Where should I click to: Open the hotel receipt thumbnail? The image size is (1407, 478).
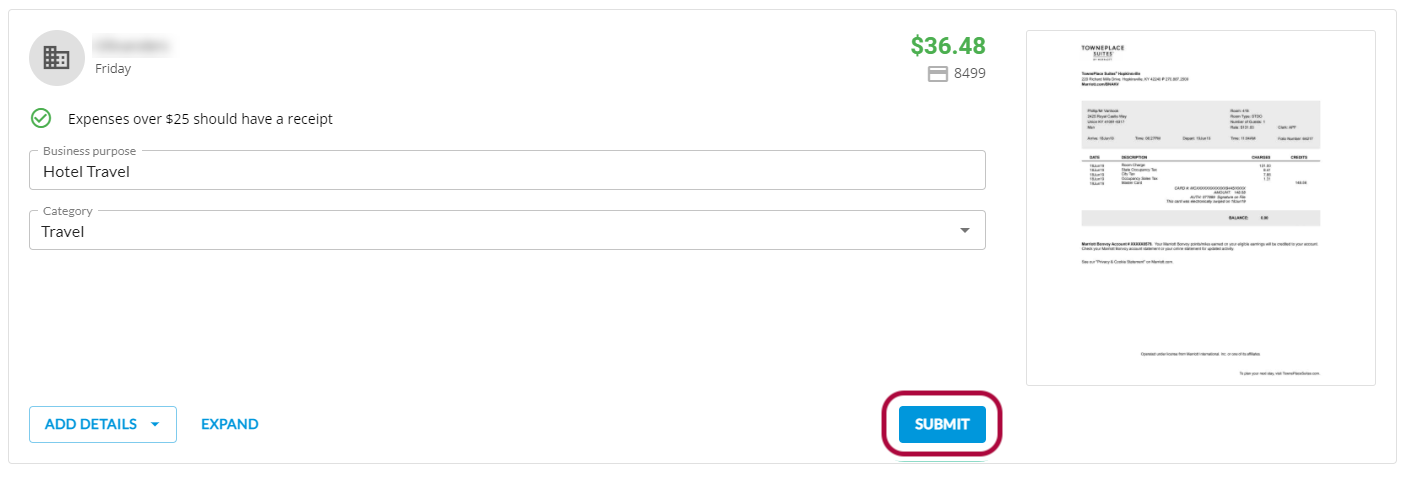1200,208
